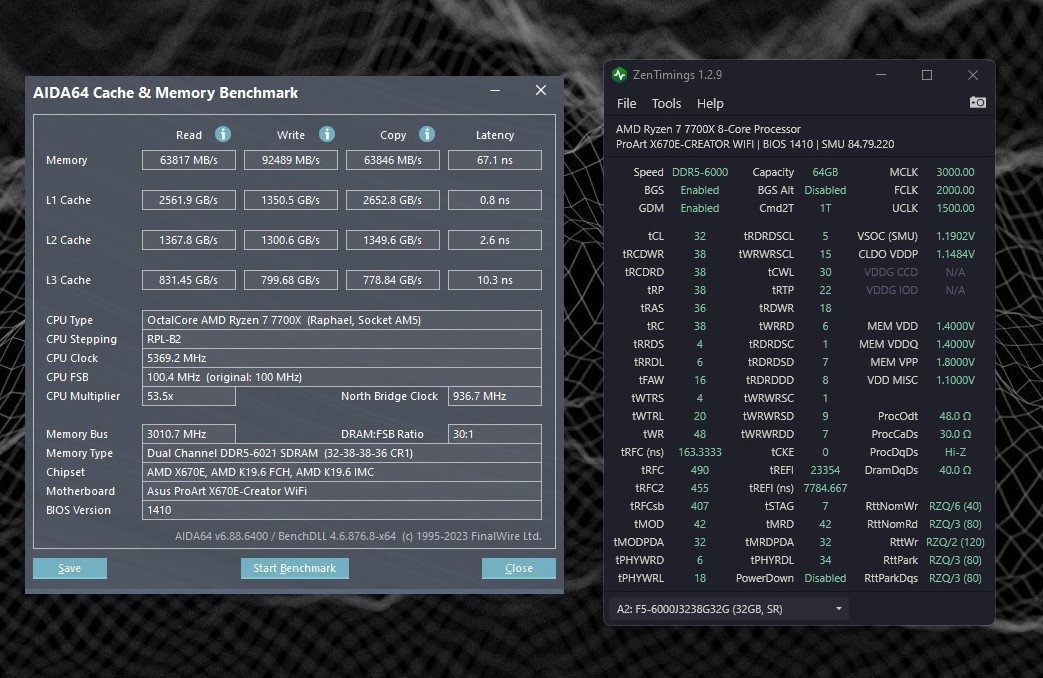Click the VSOC (SMU) value 1.1902V
This screenshot has height=678, width=1043.
click(955, 236)
